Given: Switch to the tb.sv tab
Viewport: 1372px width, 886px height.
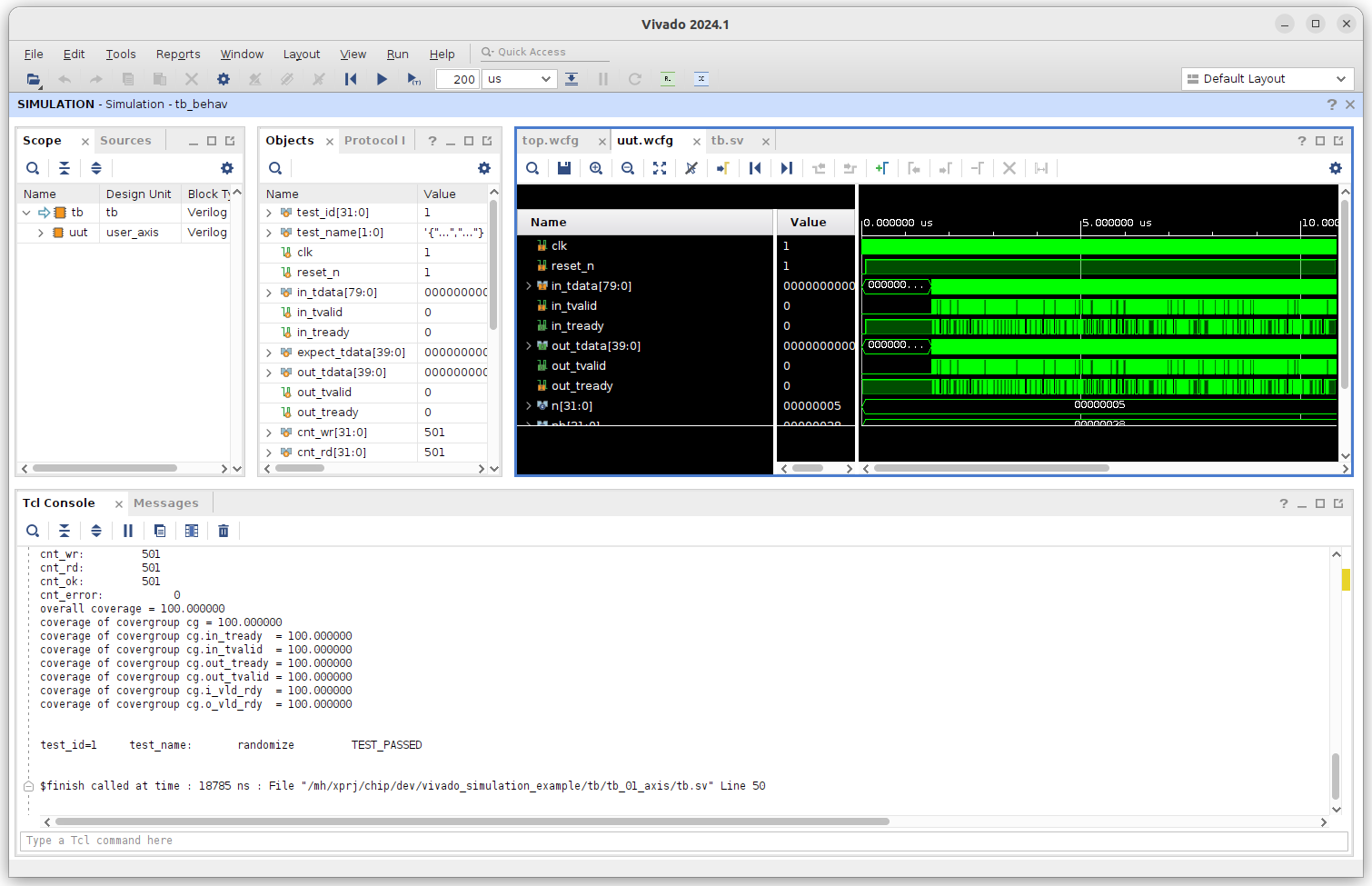Looking at the screenshot, I should 727,141.
